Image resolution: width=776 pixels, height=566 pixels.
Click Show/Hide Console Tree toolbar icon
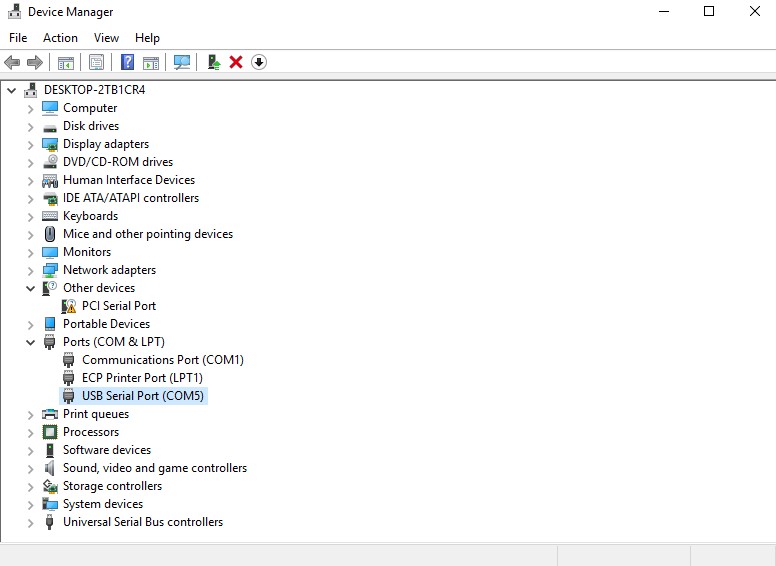(x=65, y=62)
